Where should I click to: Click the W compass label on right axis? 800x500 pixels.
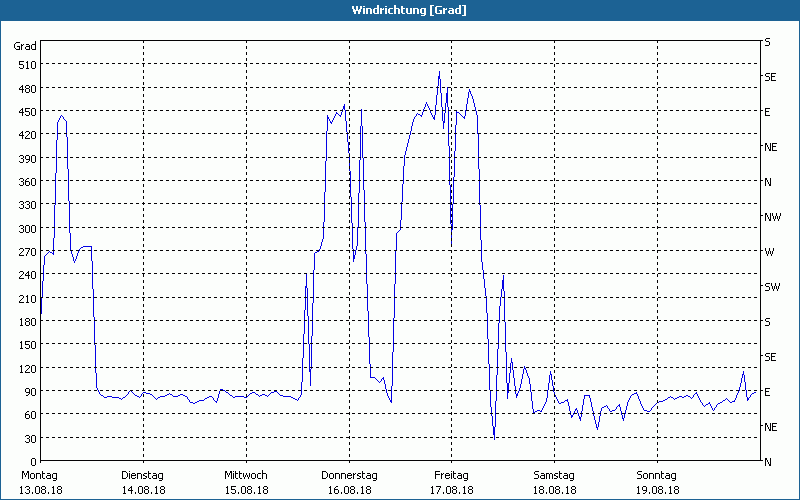(x=768, y=252)
